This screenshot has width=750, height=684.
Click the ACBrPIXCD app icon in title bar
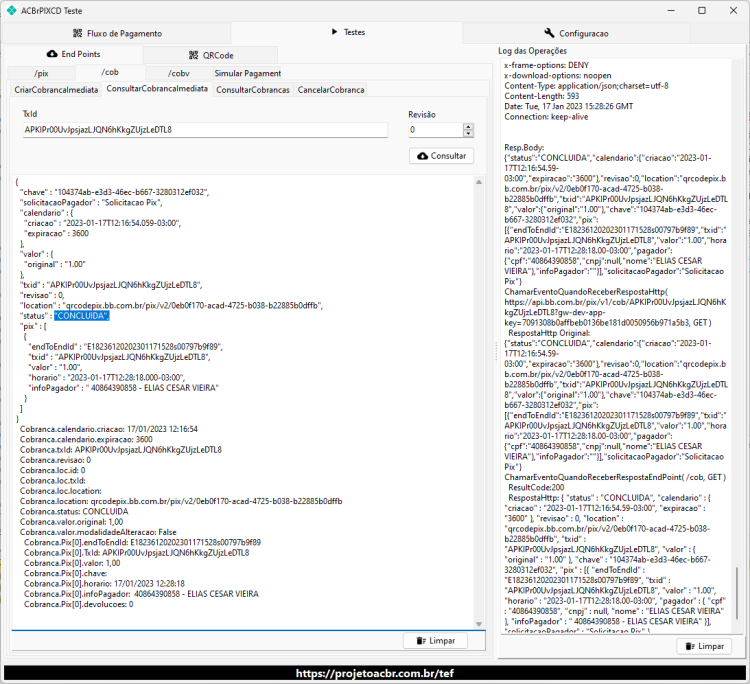tap(11, 10)
